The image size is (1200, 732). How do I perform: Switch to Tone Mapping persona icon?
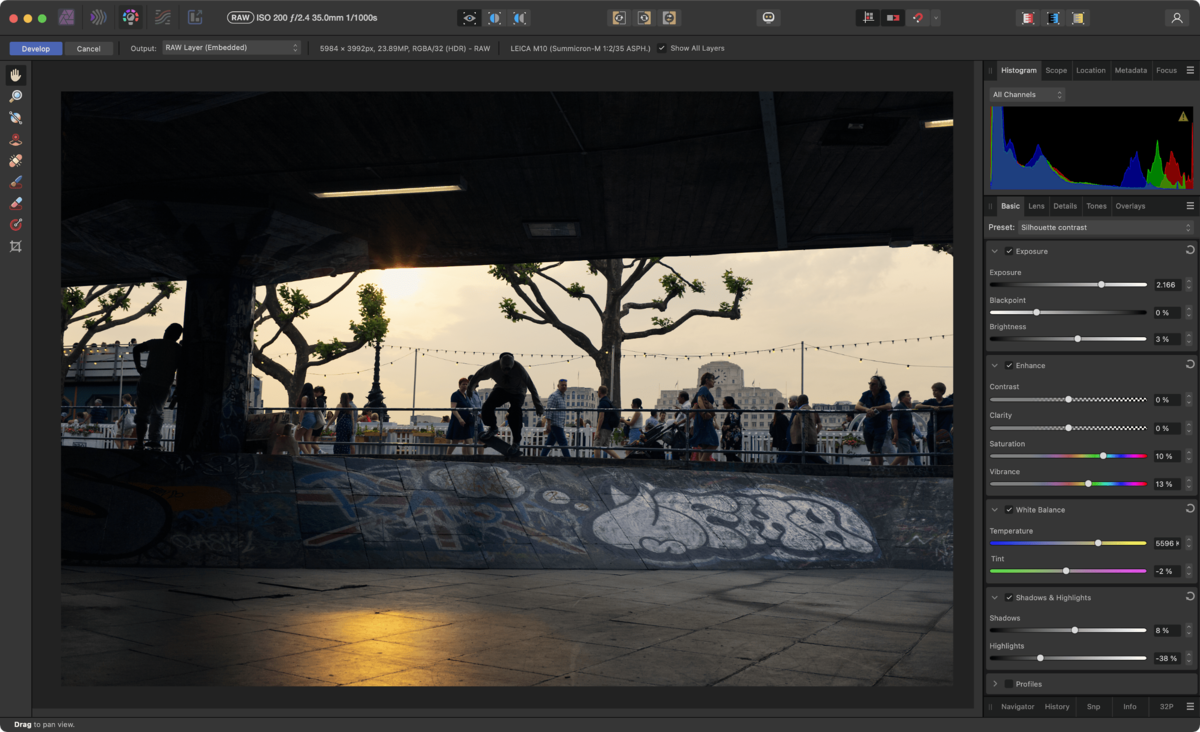pos(162,17)
